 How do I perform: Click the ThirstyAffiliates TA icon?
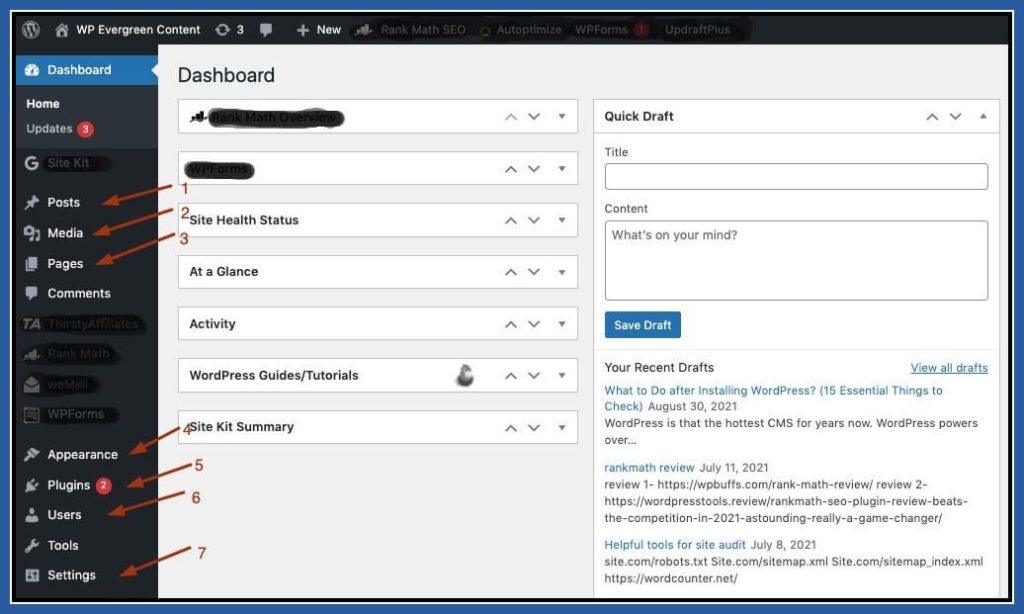coord(31,324)
